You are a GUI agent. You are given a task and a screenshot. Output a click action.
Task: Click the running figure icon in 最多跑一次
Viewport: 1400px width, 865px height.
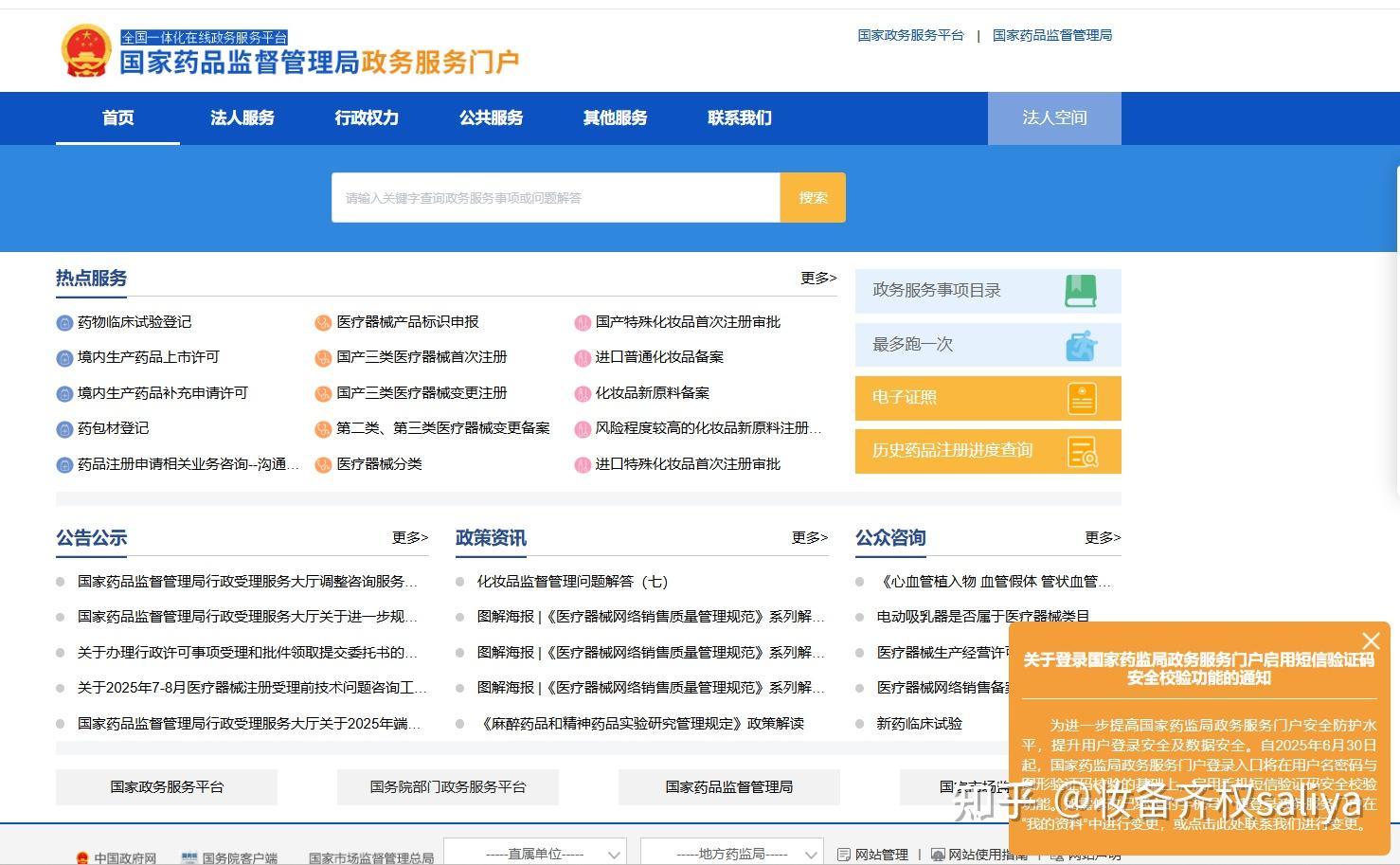[1081, 345]
